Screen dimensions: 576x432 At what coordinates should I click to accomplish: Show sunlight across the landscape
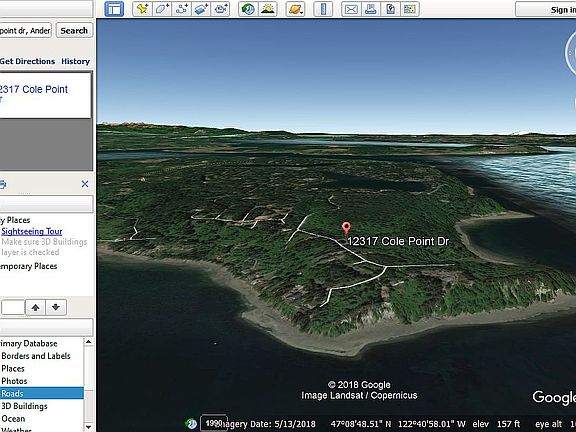click(x=267, y=9)
